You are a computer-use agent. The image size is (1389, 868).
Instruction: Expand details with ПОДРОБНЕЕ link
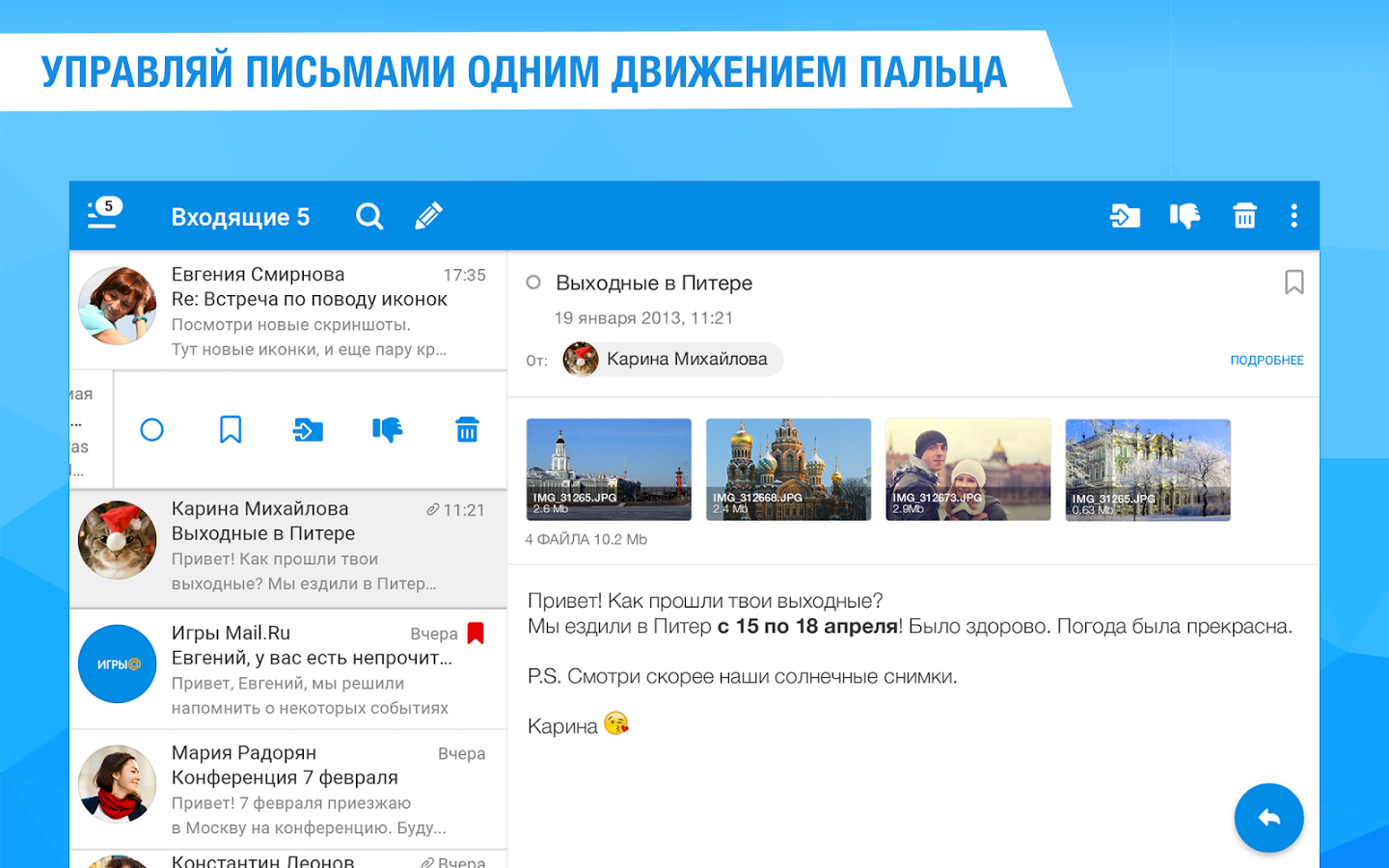1266,360
